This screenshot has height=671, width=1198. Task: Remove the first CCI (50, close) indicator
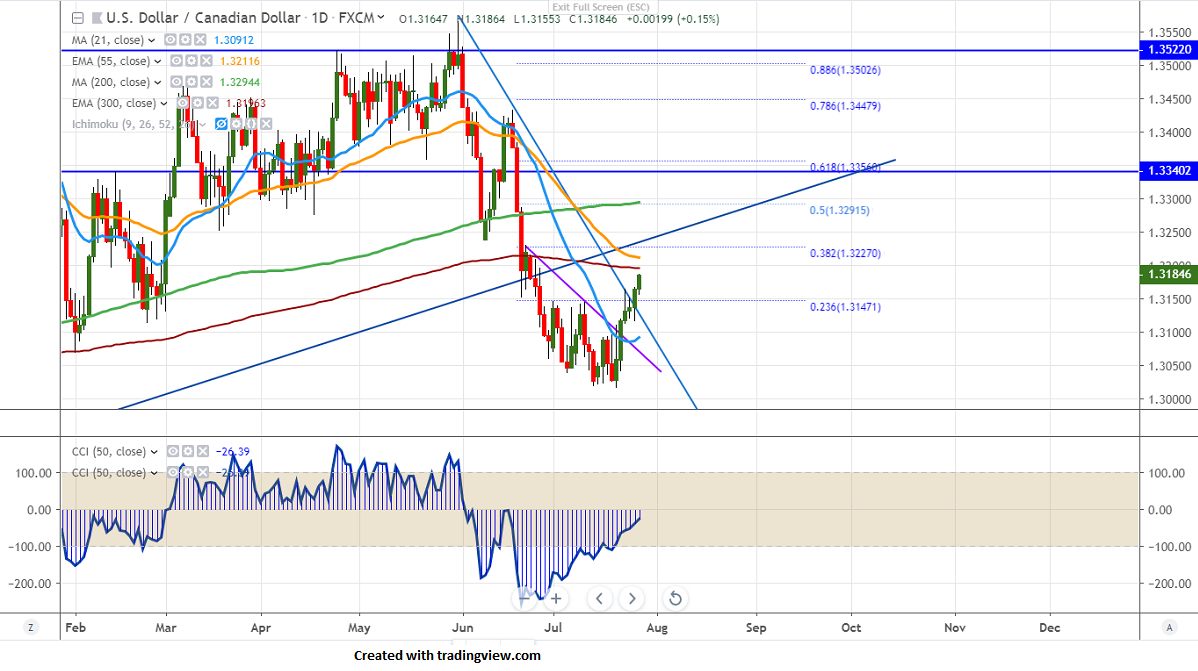[202, 452]
